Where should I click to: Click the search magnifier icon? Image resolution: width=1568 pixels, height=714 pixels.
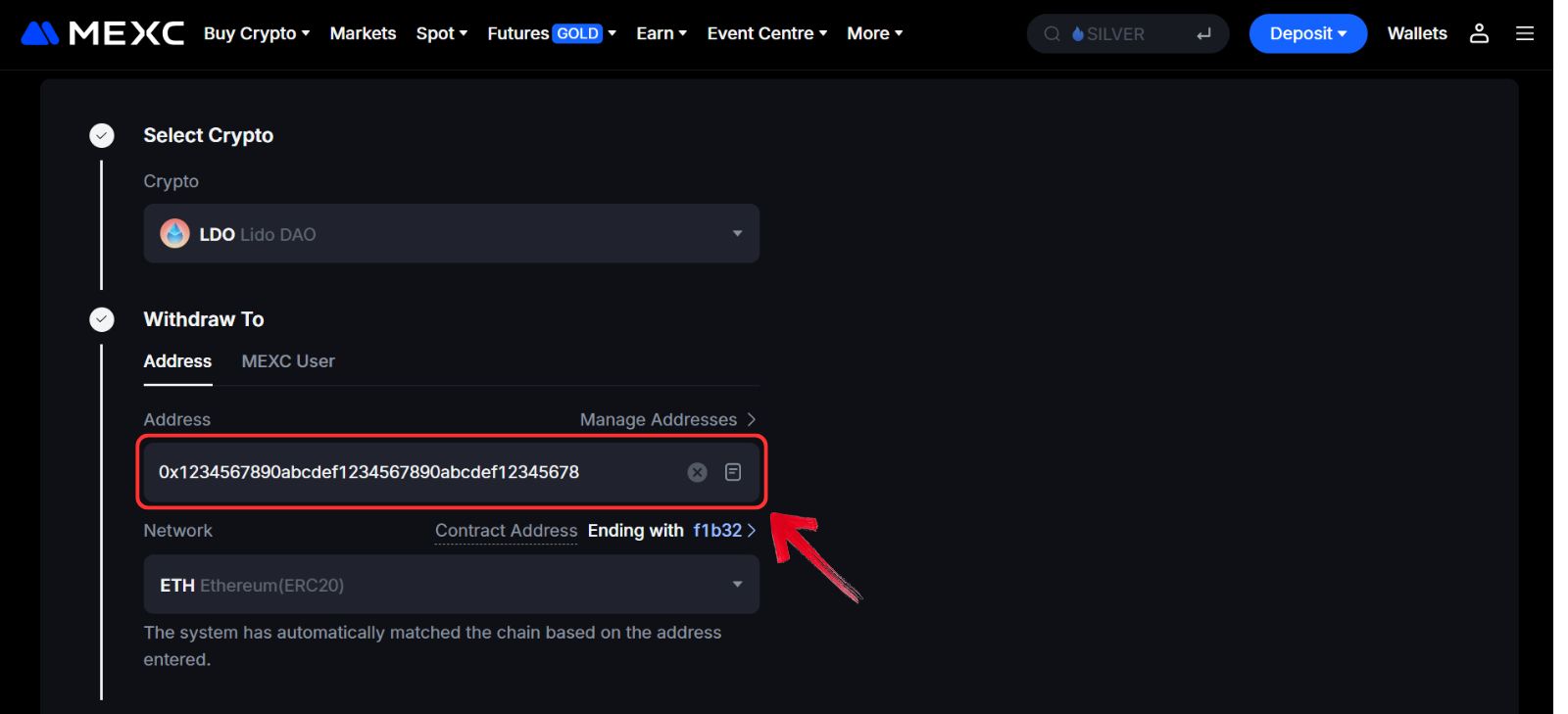[x=1052, y=34]
